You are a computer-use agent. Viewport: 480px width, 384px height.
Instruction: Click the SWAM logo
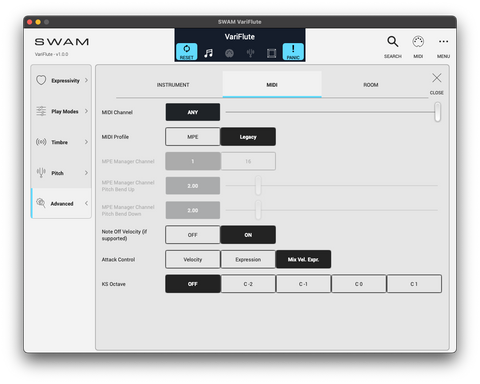coord(62,42)
